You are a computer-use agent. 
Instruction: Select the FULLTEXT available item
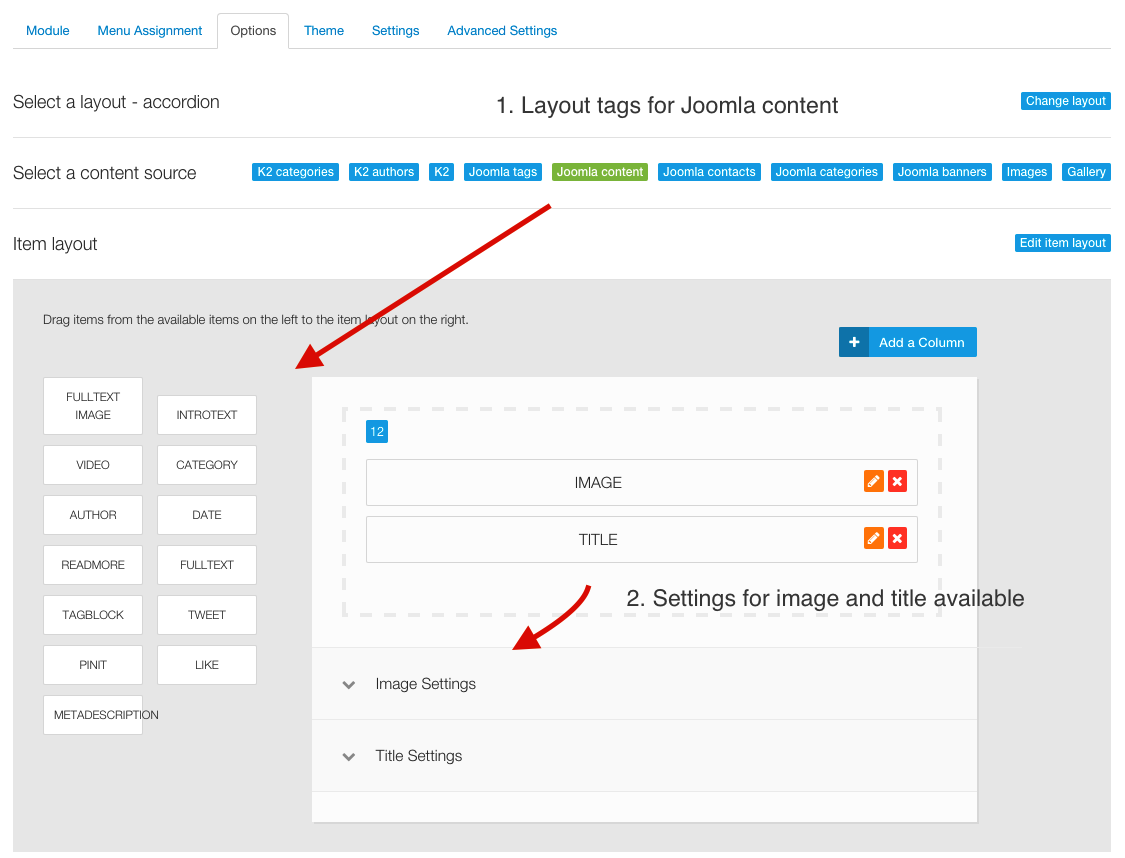[x=207, y=565]
